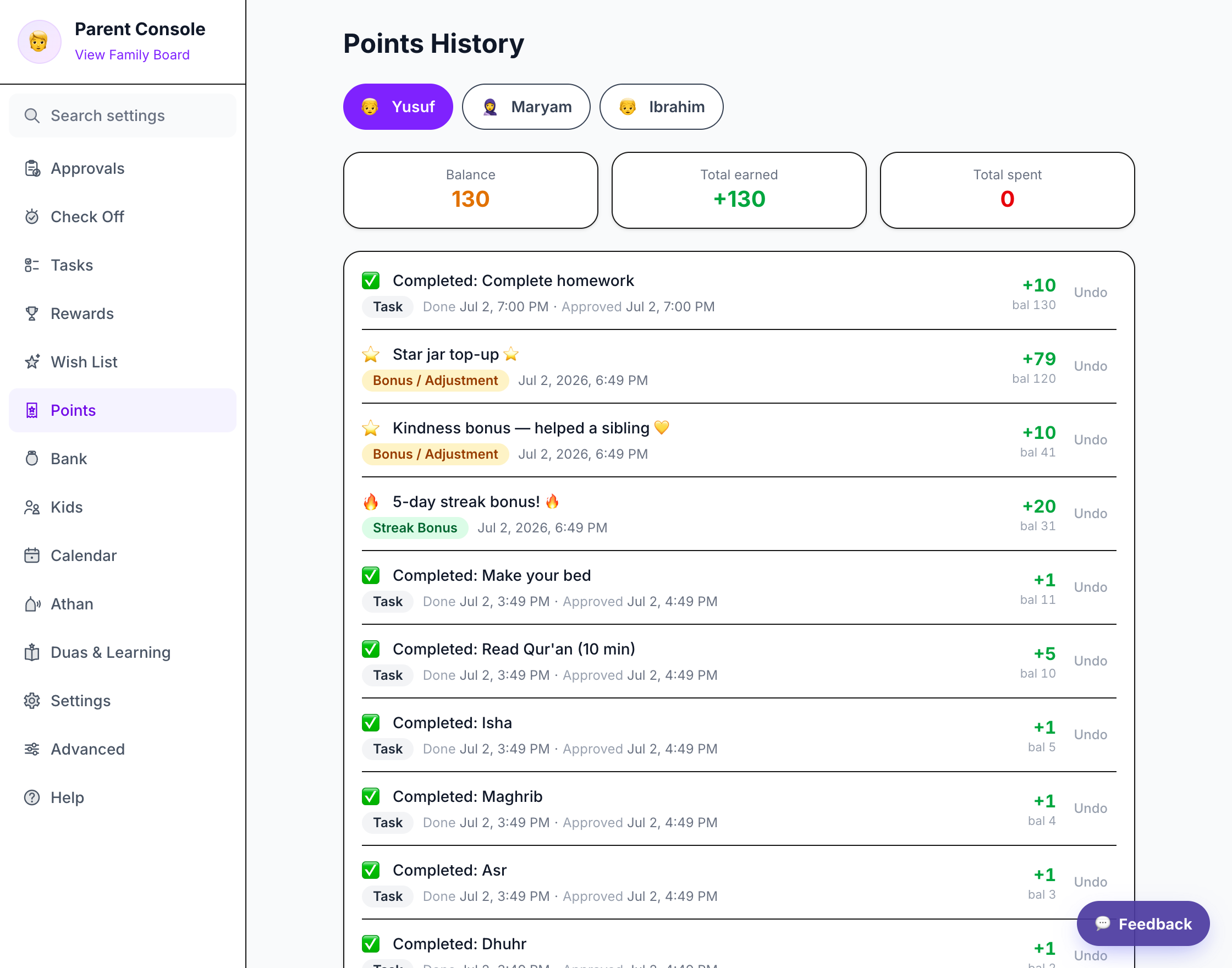This screenshot has width=1232, height=968.
Task: Click the Feedback speech bubble icon
Action: 1102,923
